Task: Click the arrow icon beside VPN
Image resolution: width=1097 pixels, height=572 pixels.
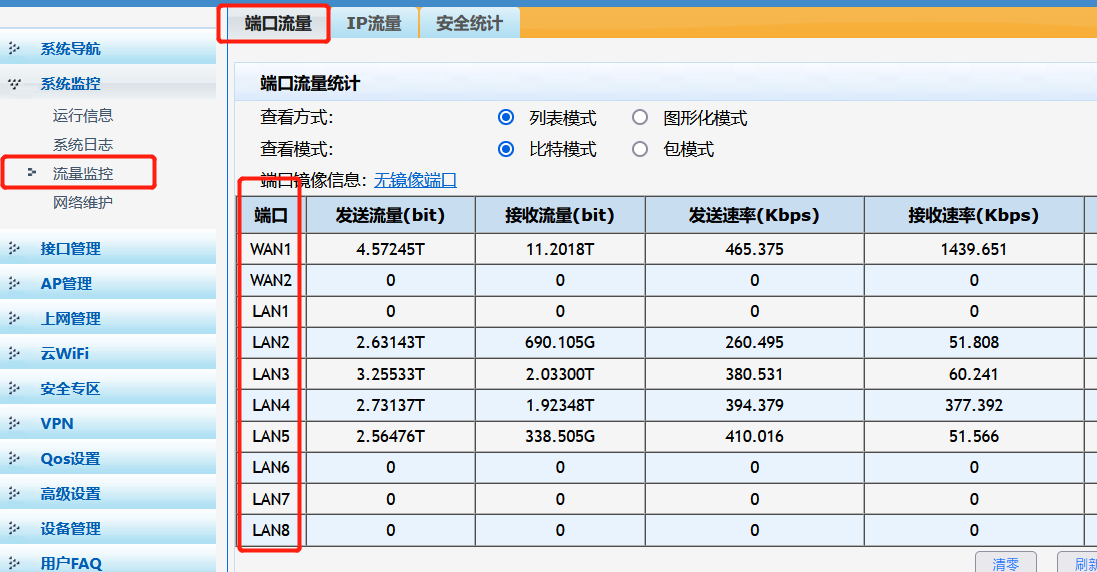Action: coord(14,423)
